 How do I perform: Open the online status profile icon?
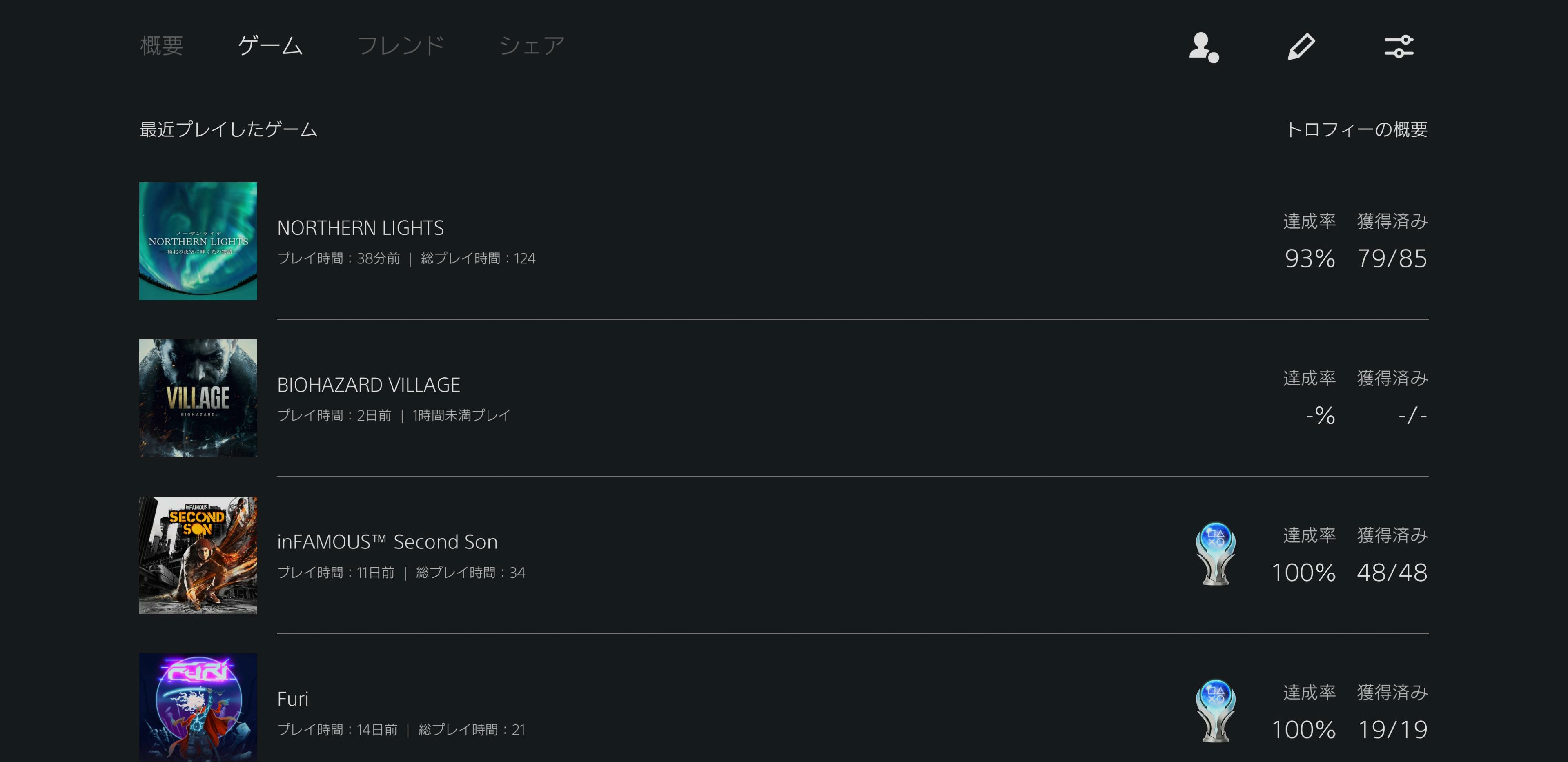pos(1203,47)
